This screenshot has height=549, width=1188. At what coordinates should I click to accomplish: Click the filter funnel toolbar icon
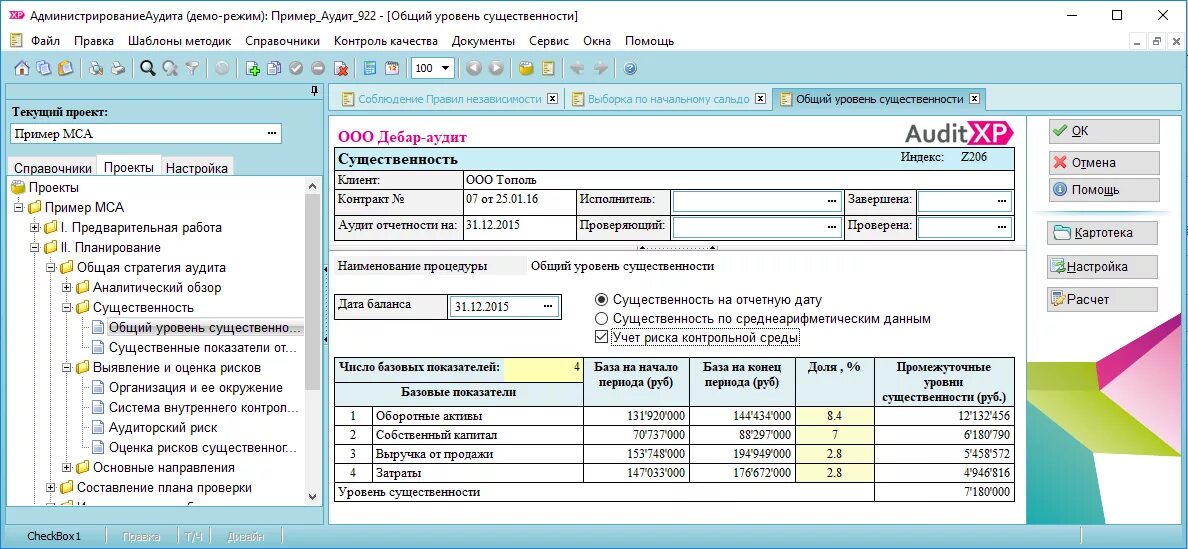point(192,68)
